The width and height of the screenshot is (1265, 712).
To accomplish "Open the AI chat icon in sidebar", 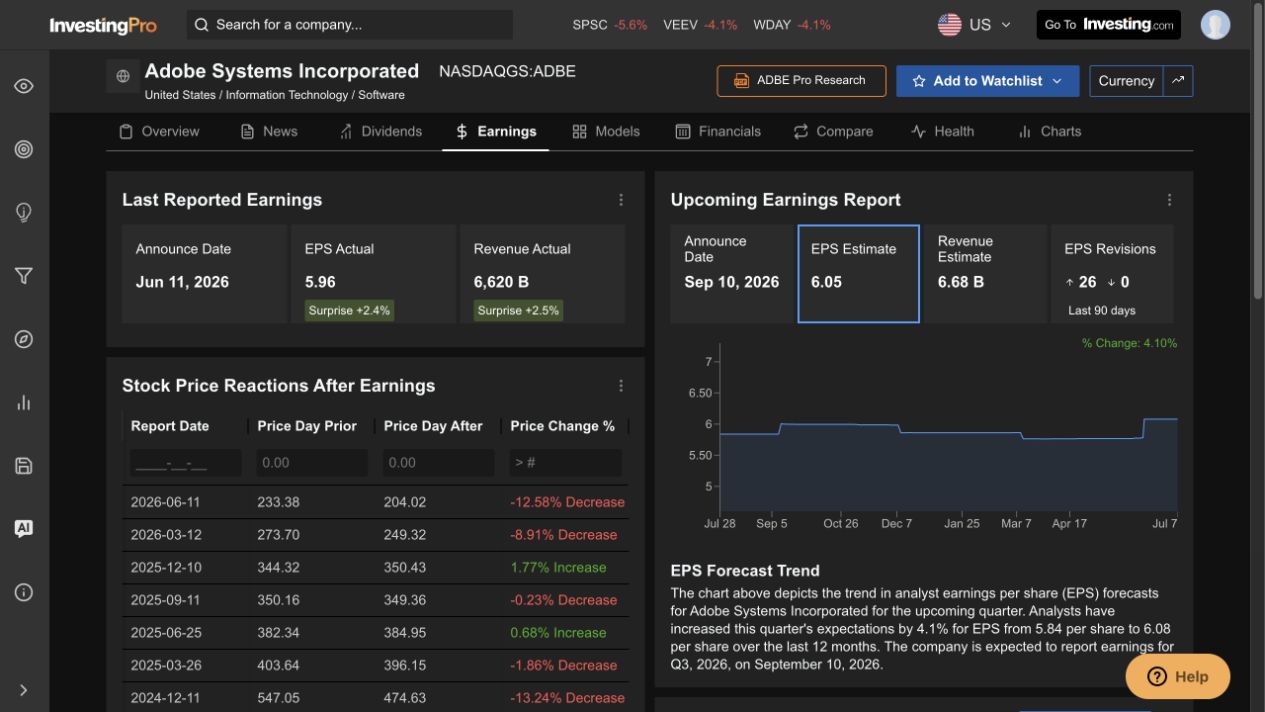I will pos(24,529).
